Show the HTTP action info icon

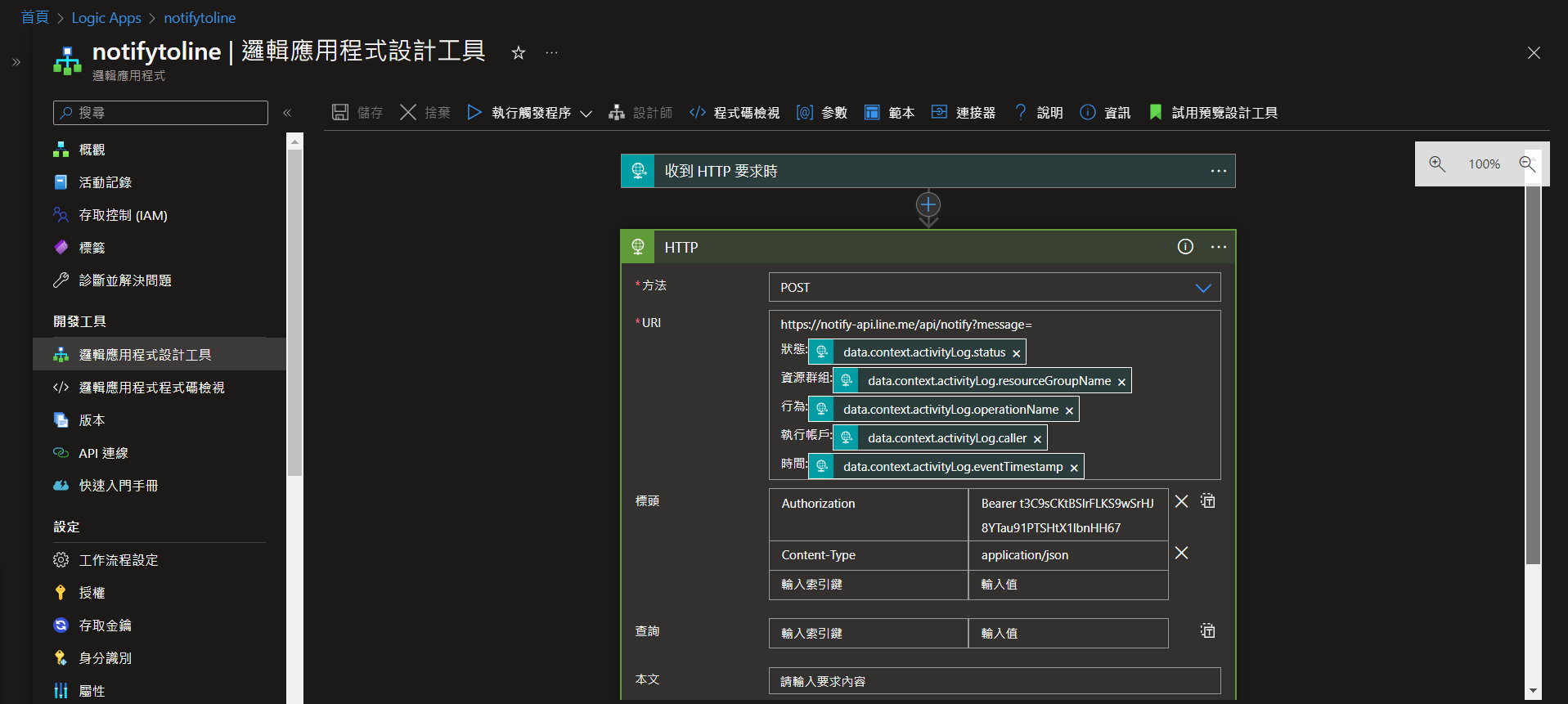pos(1185,247)
